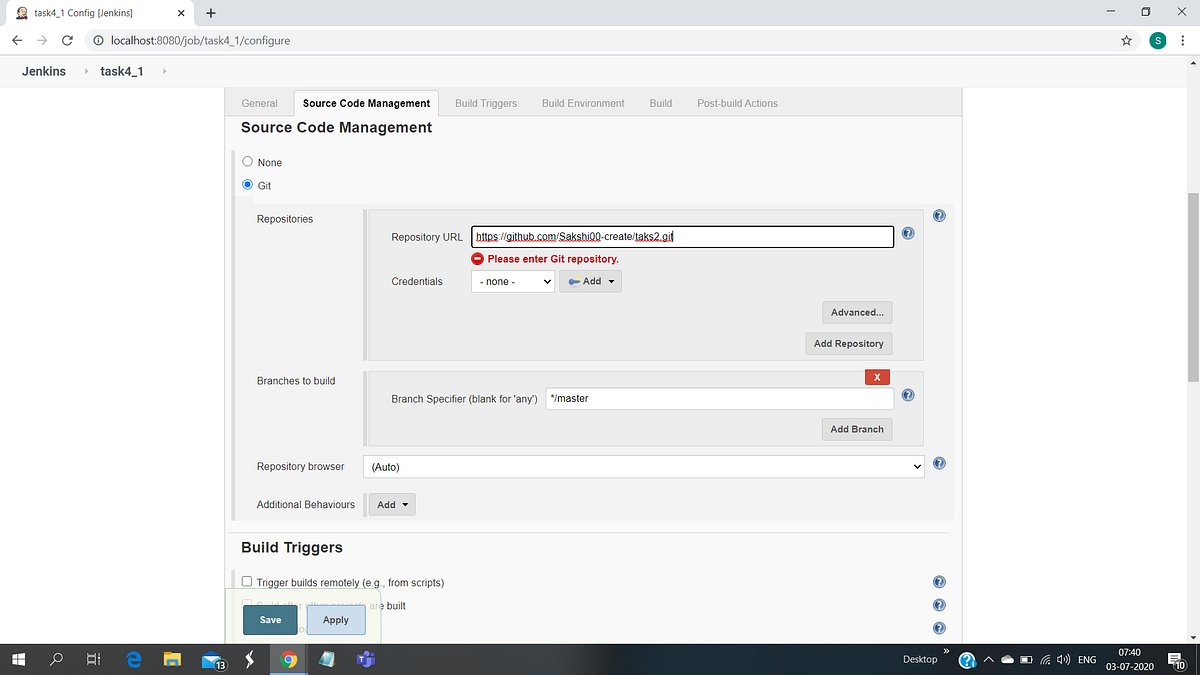Image resolution: width=1200 pixels, height=675 pixels.
Task: Open the Post-build Actions tab
Action: (x=737, y=103)
